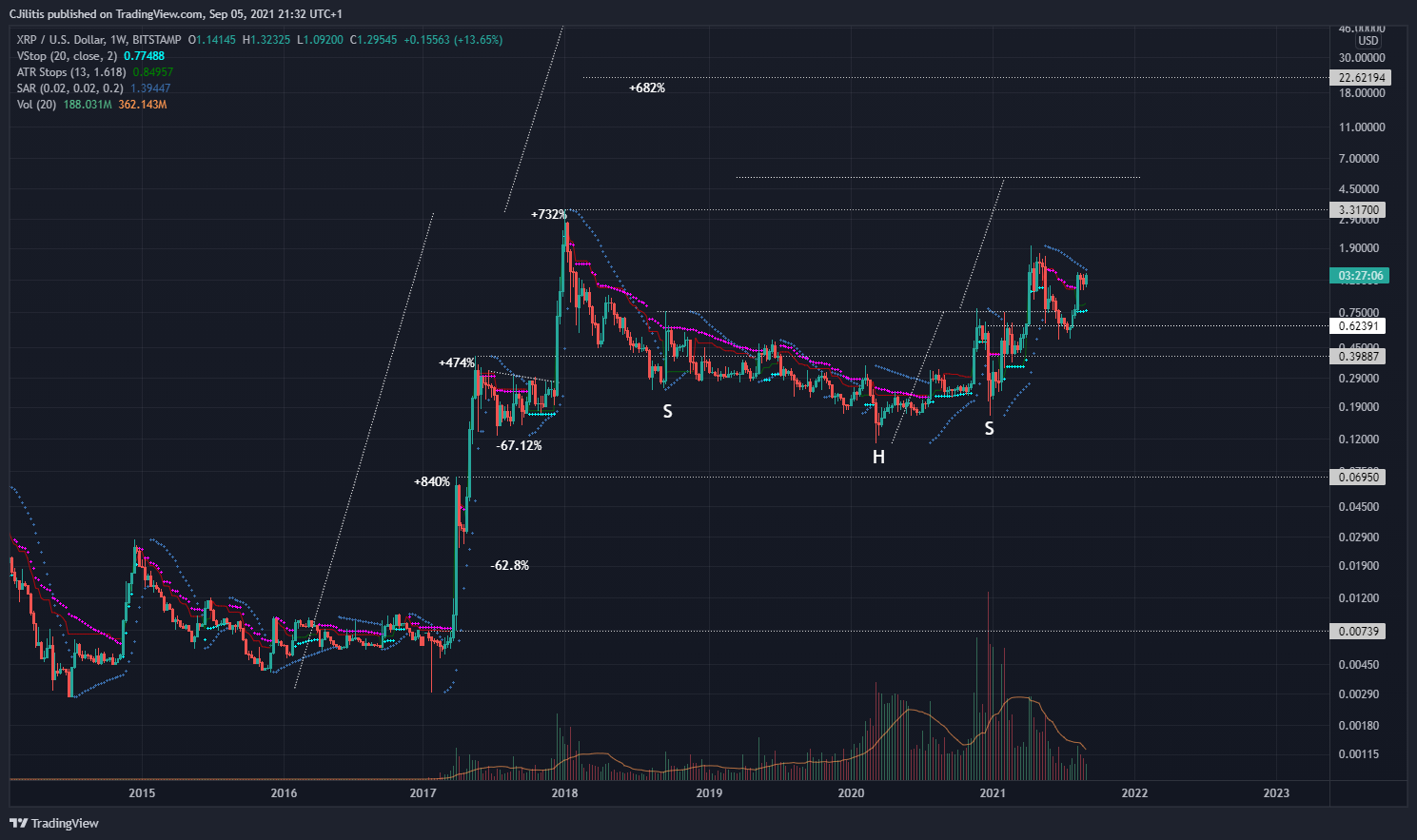Click 2023 on the time axis
Viewport: 1417px width, 840px height.
[x=1276, y=793]
